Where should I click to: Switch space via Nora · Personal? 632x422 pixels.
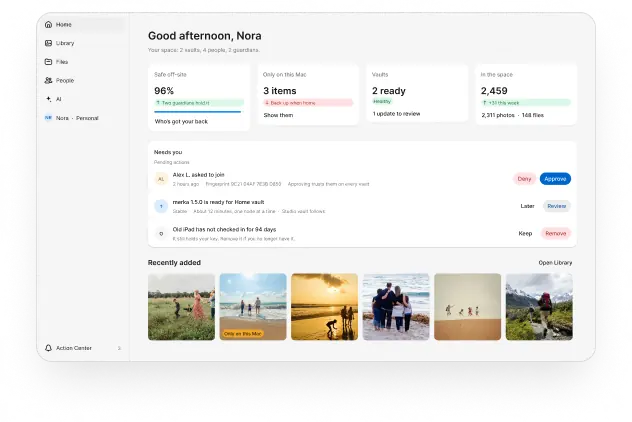83,118
